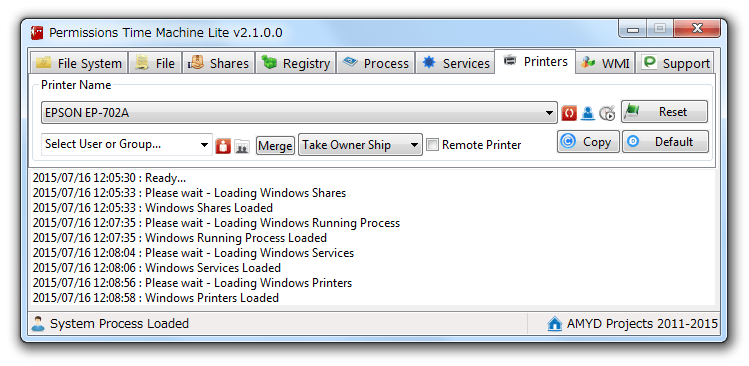Click the Reset button
This screenshot has height=366, width=749.
(x=664, y=112)
